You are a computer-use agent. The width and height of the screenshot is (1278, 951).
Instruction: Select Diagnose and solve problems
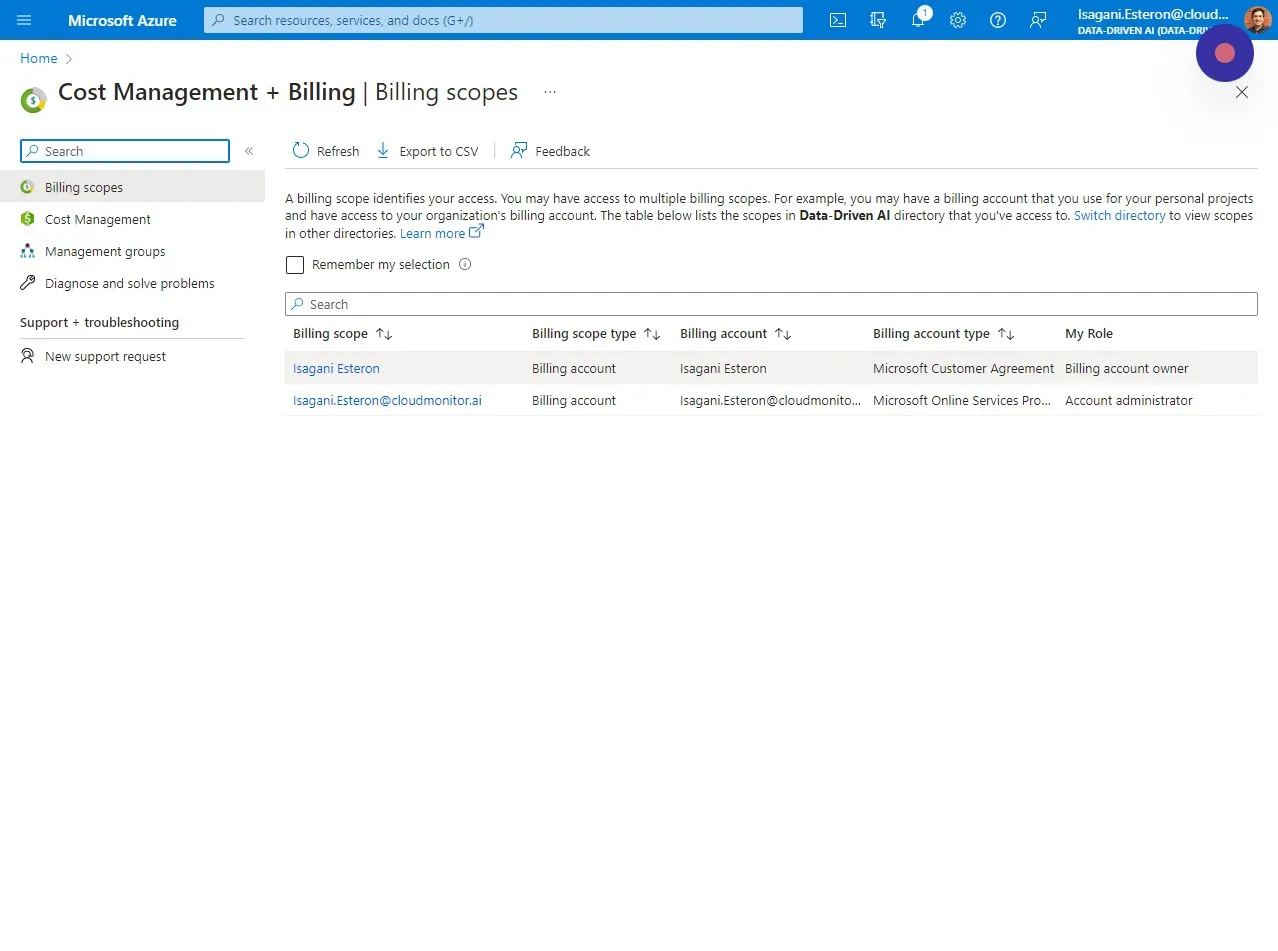[132, 283]
